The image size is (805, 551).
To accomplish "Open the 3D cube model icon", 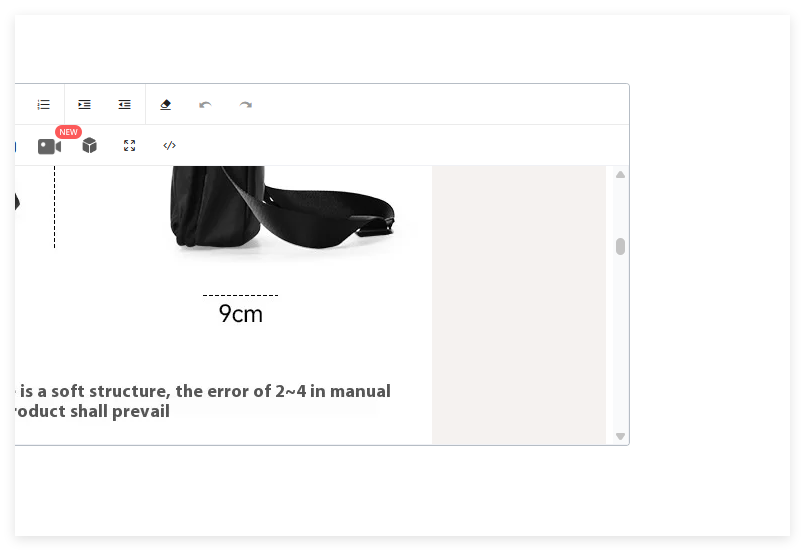I will tap(89, 145).
